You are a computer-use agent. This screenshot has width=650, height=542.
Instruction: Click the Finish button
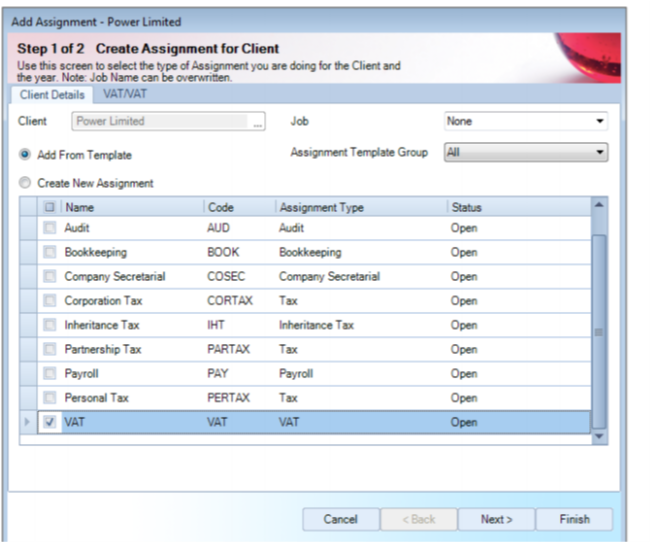pos(574,519)
